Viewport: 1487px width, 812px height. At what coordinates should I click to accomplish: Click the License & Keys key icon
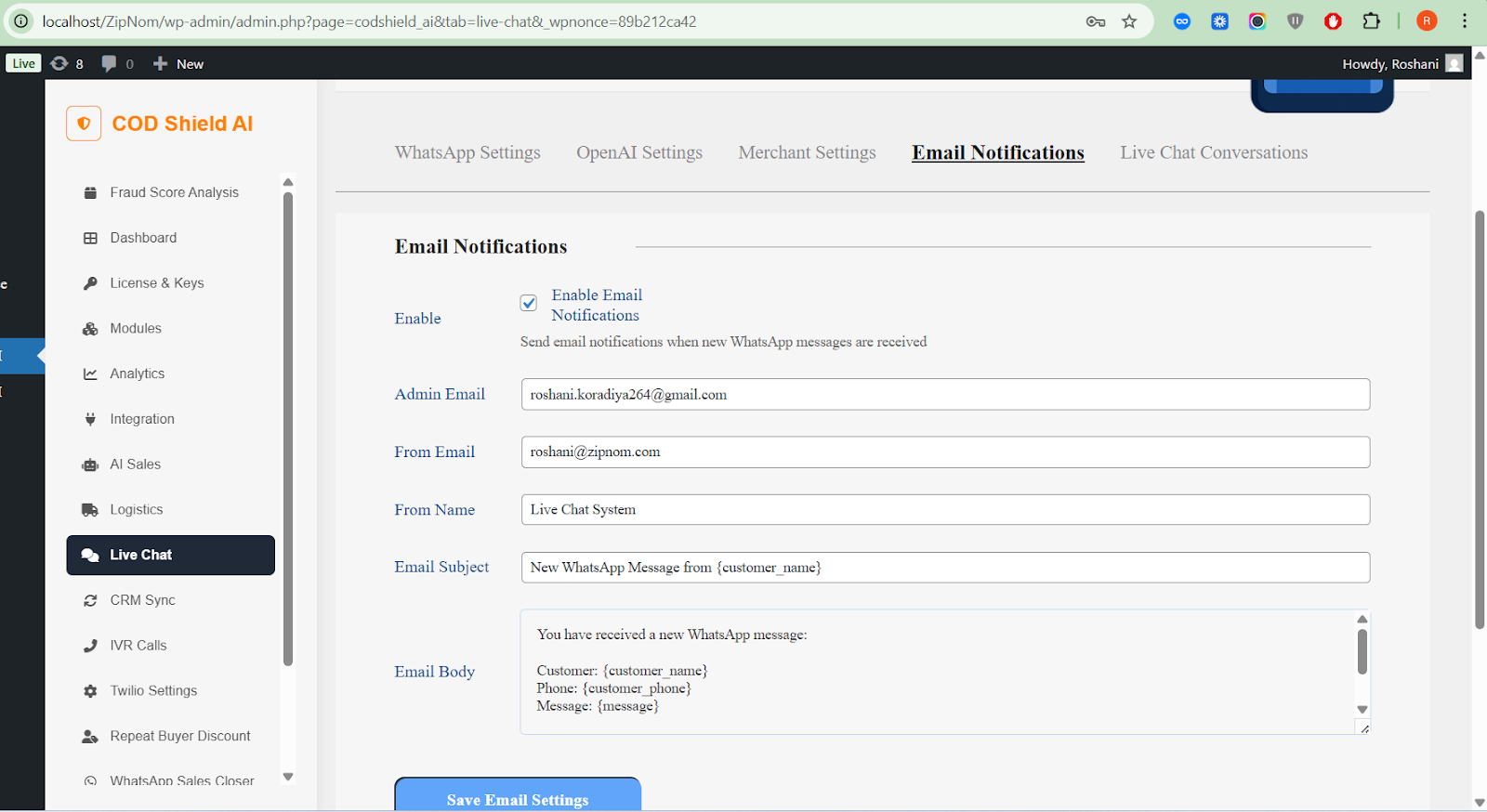pos(90,283)
